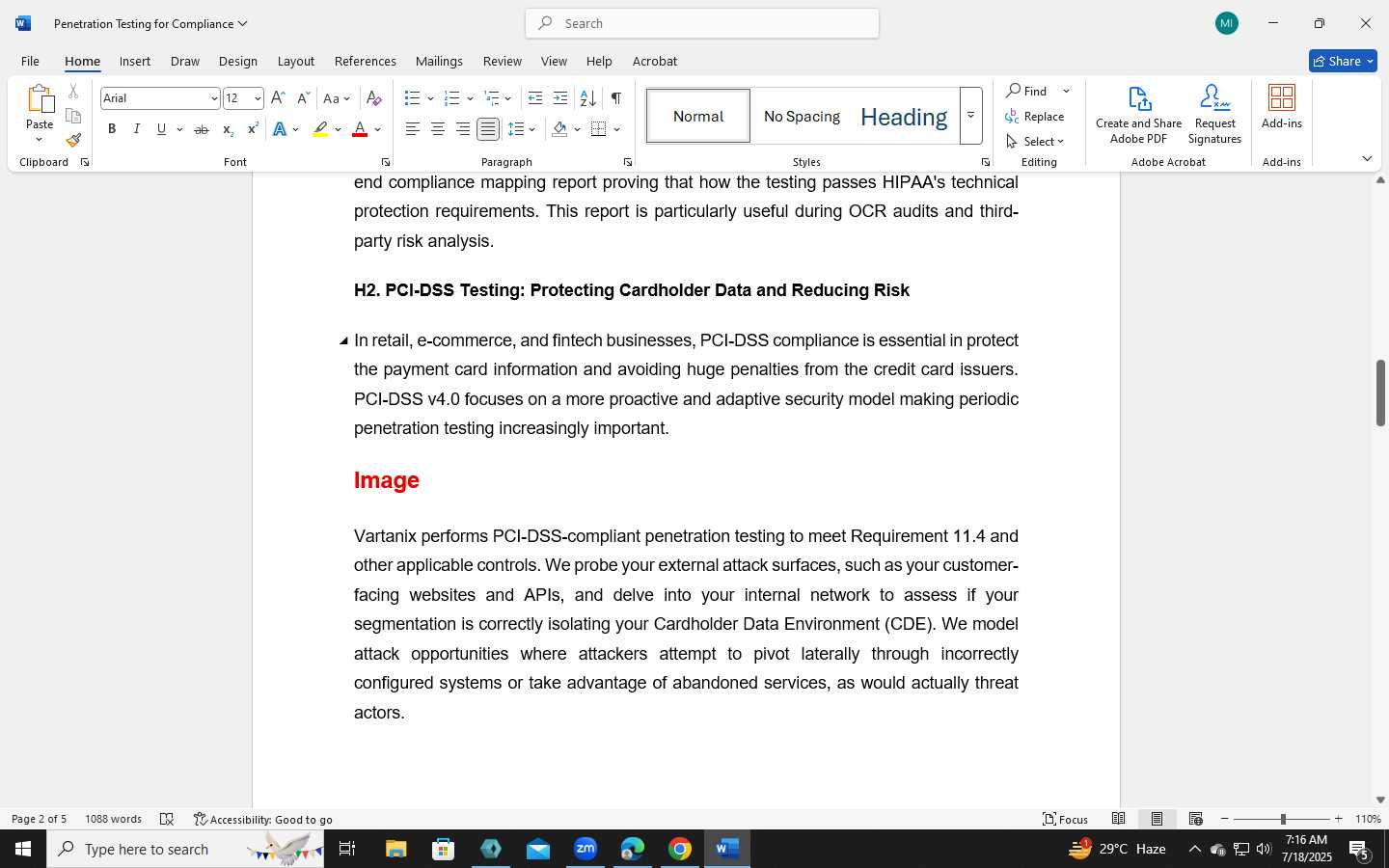Screen dimensions: 1389x868
Task: Toggle Show/Hide paragraph marks
Action: [616, 98]
